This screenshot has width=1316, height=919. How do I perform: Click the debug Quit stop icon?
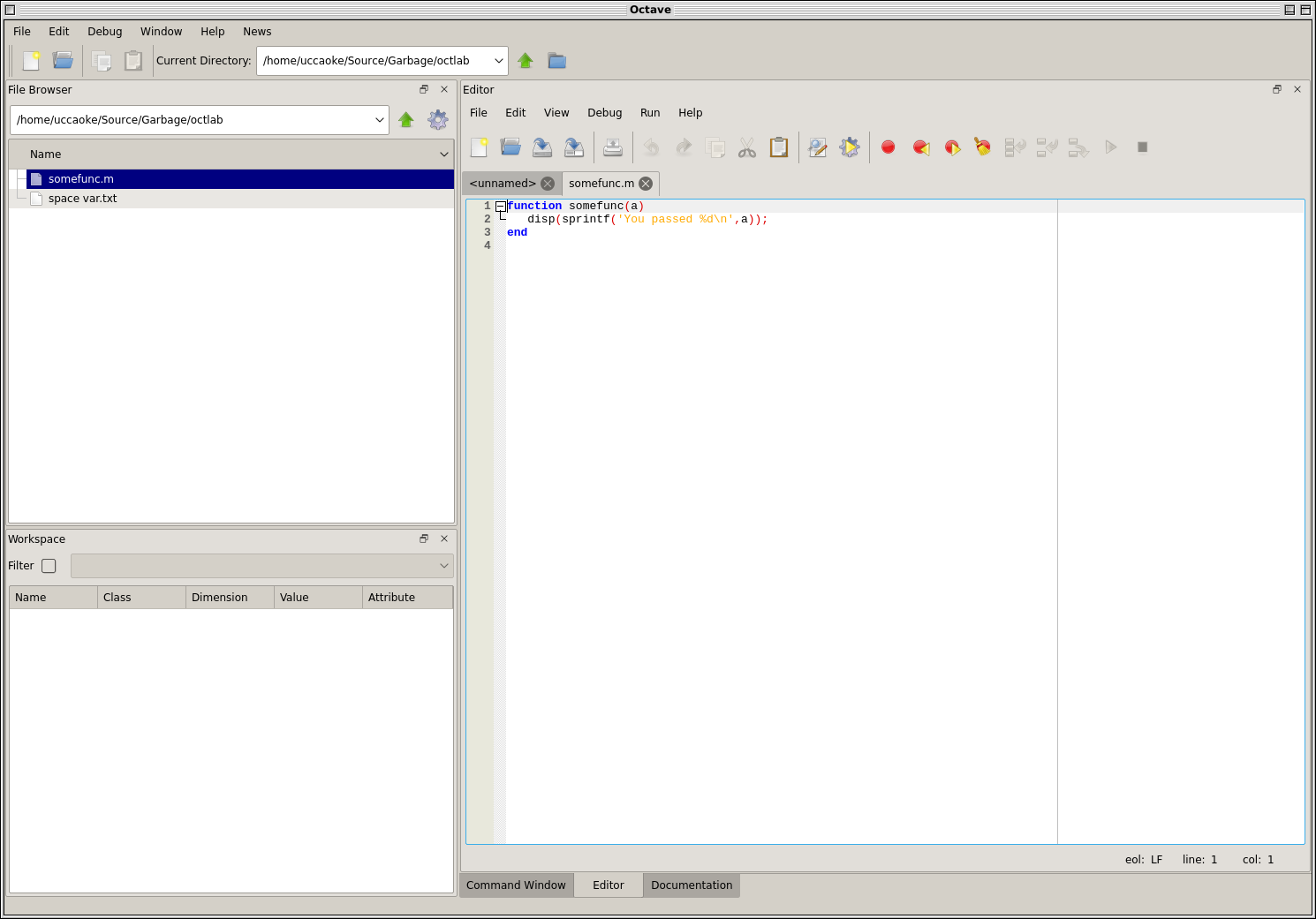(x=1142, y=147)
